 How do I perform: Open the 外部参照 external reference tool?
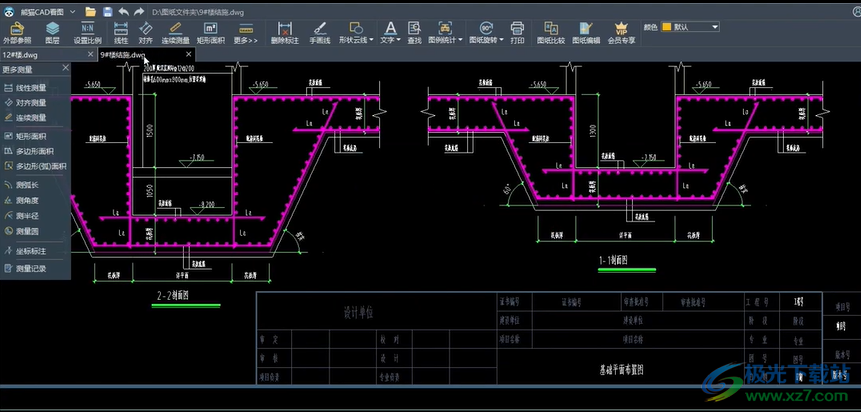(17, 32)
